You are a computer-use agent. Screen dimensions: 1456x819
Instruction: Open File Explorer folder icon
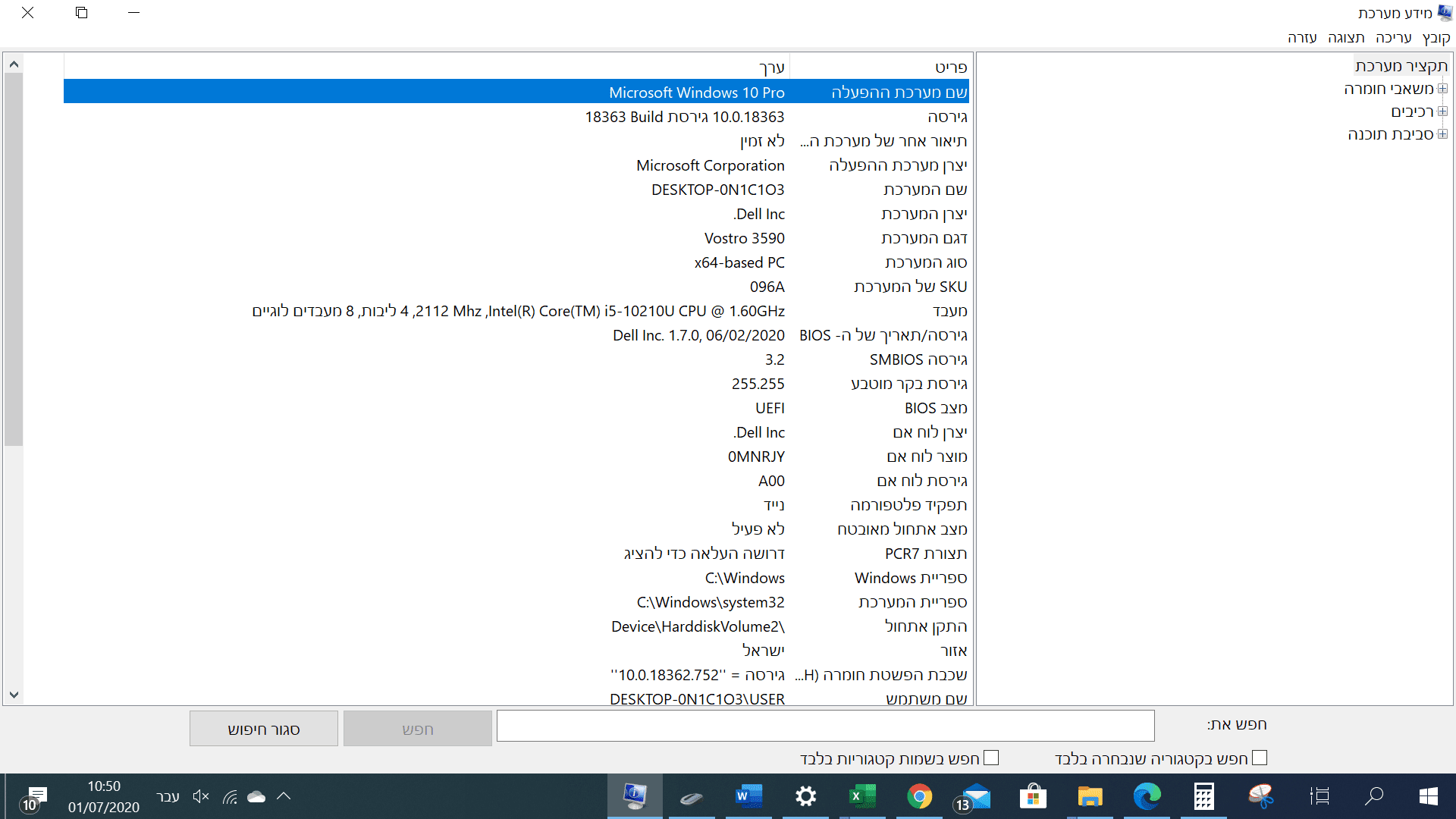coord(1090,796)
